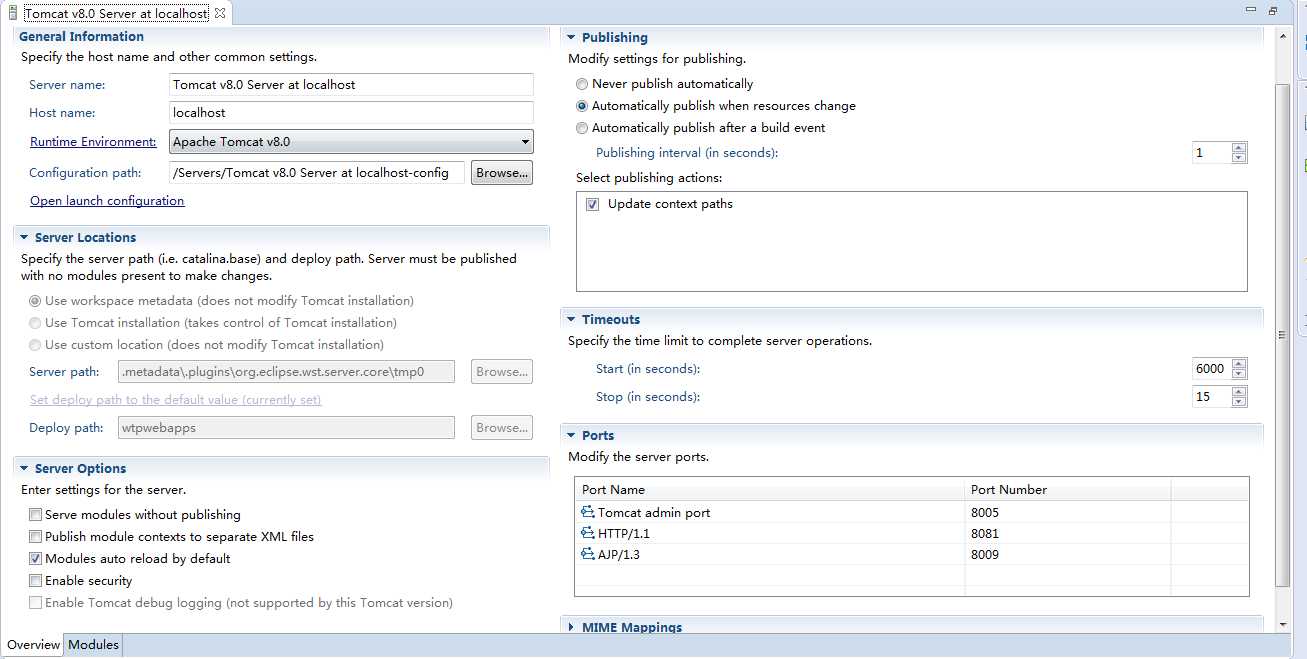Open the Runtime Environment dropdown
This screenshot has height=659, width=1307.
point(352,142)
